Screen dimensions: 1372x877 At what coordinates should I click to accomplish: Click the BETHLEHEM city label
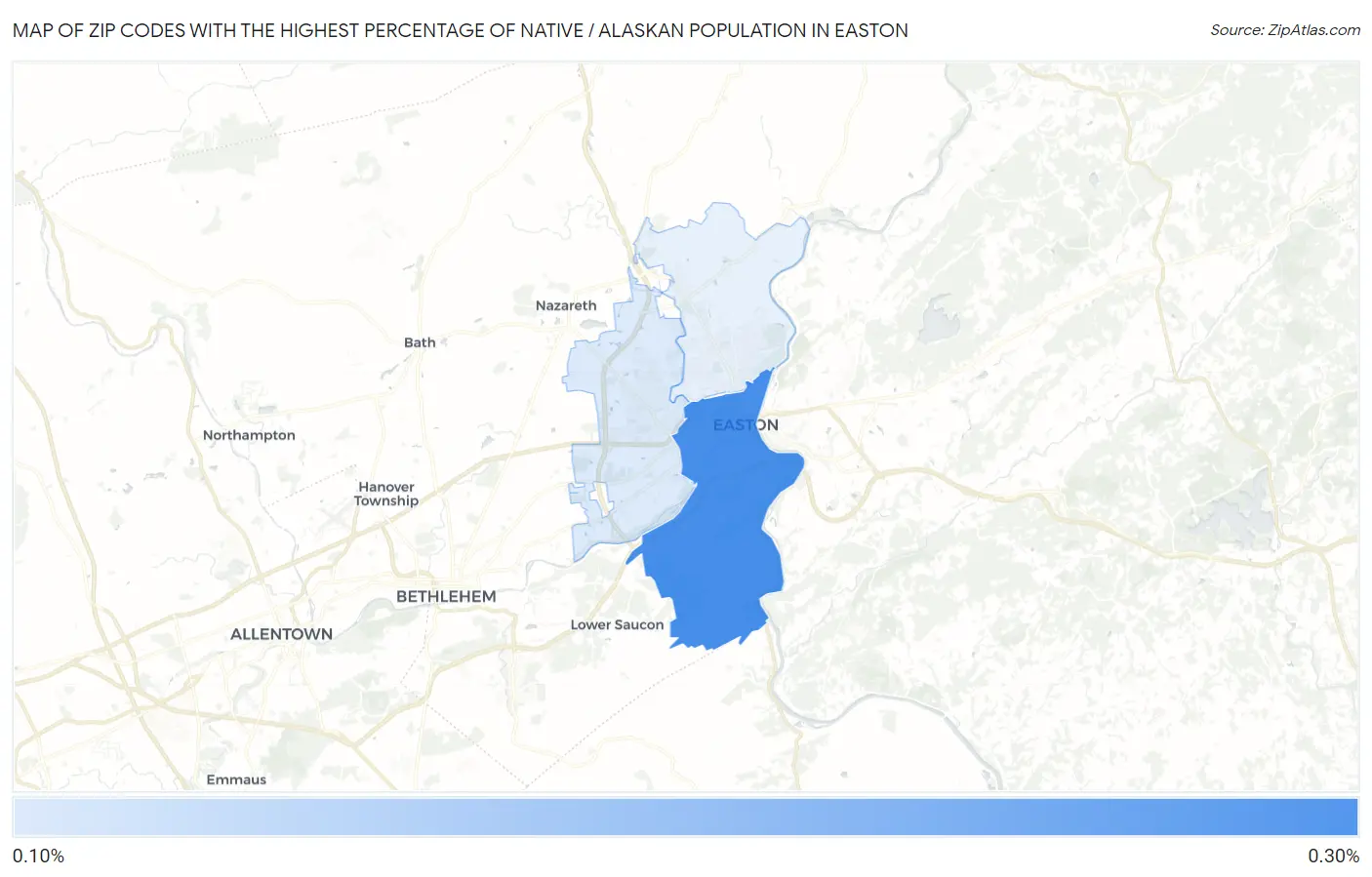(446, 596)
